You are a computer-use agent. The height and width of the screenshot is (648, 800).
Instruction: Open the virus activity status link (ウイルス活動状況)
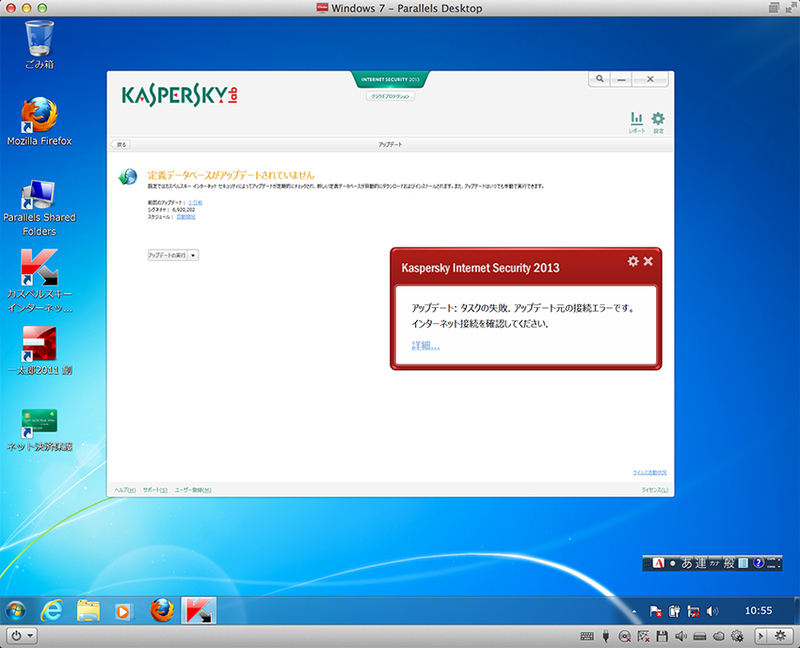pyautogui.click(x=649, y=472)
